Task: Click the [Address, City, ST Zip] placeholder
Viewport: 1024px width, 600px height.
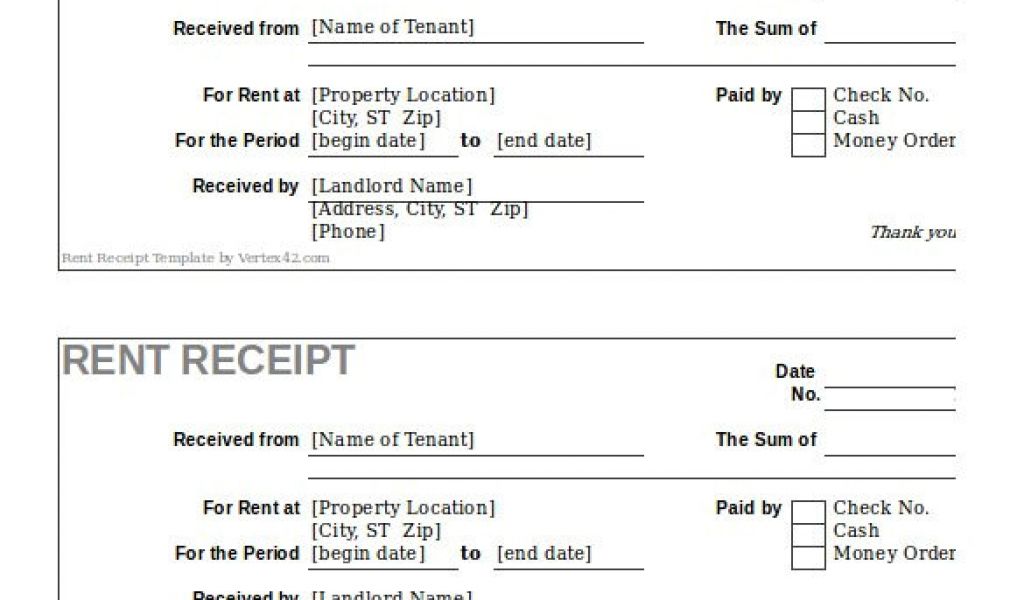Action: tap(420, 210)
